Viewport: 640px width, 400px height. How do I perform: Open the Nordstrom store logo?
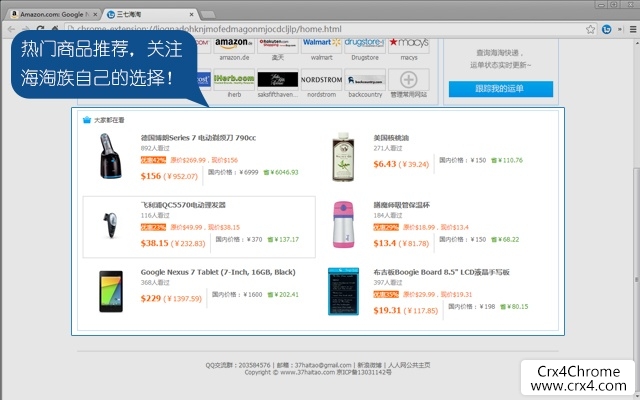[322, 79]
